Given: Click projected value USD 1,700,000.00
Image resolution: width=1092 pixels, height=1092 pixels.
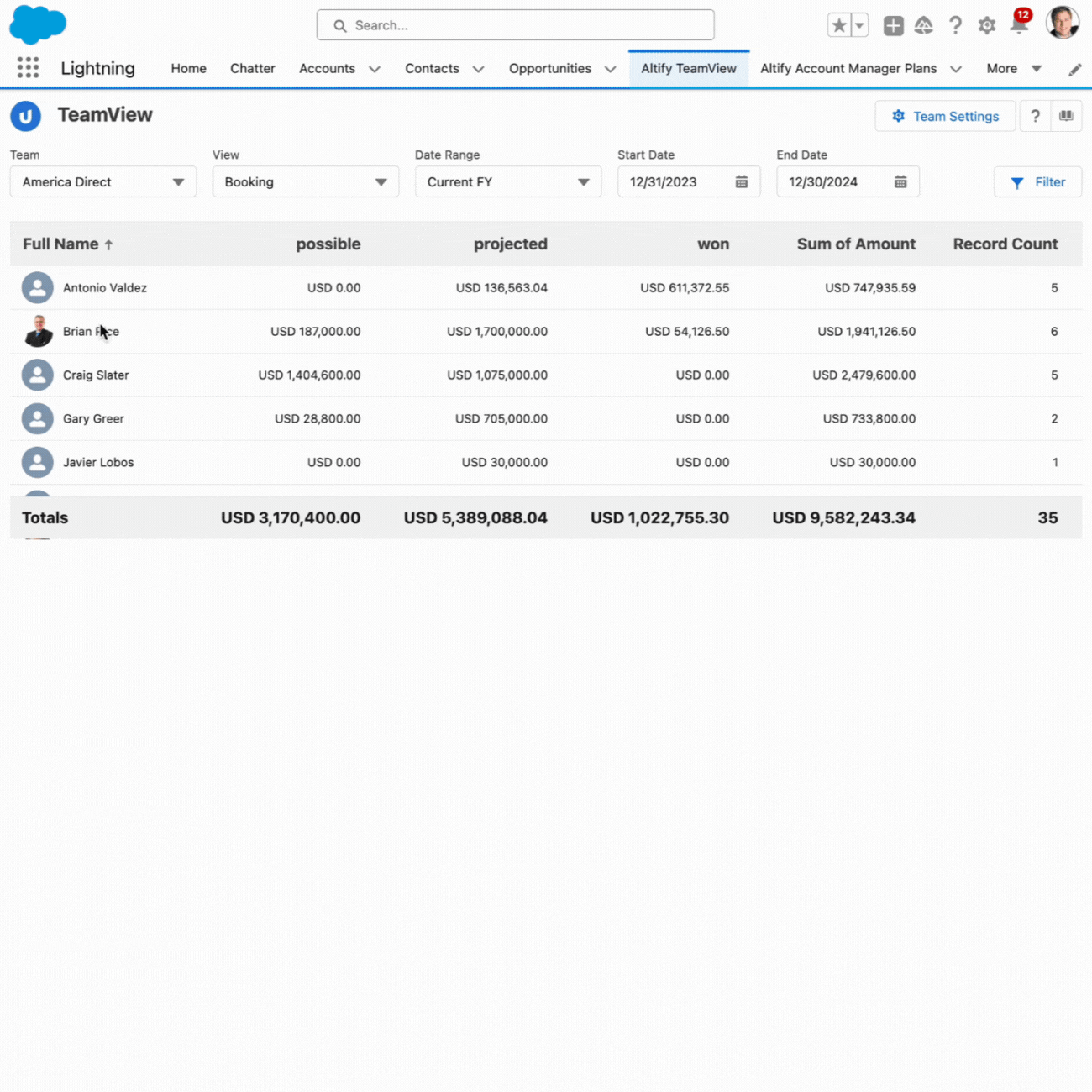Looking at the screenshot, I should coord(497,331).
